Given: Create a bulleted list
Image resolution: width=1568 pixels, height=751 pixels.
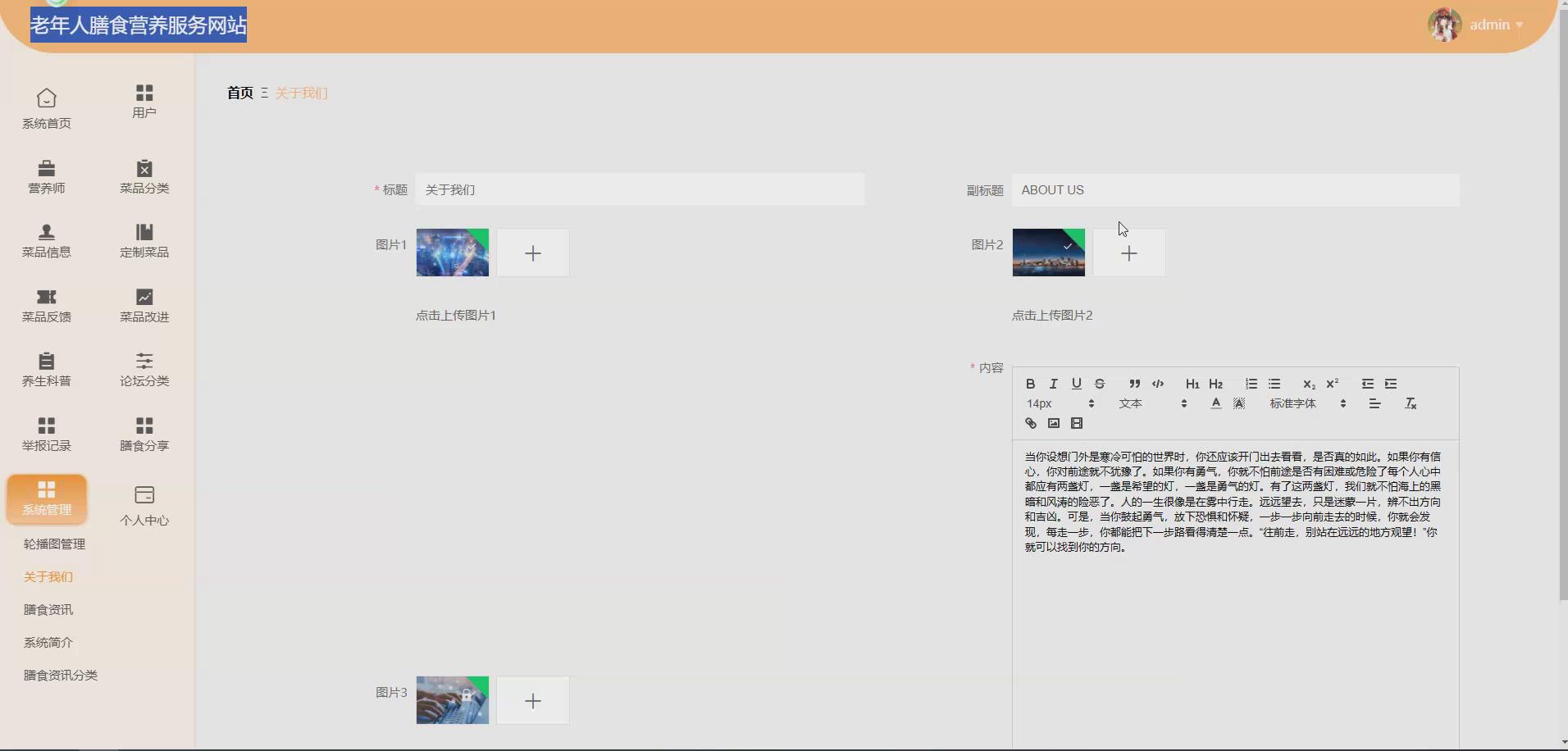Looking at the screenshot, I should (x=1274, y=384).
